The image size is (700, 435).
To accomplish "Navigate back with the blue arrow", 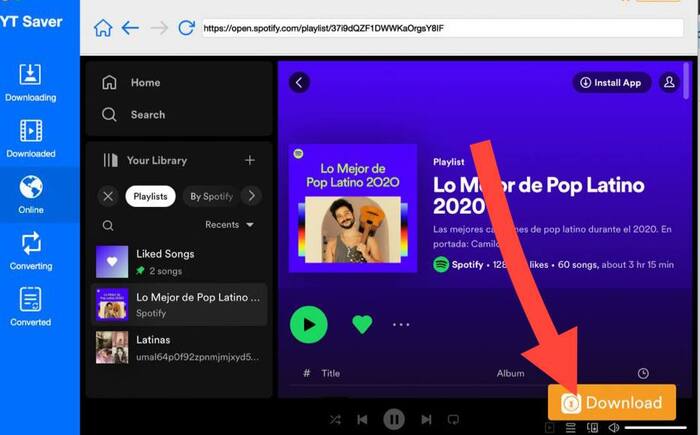I will pos(130,28).
